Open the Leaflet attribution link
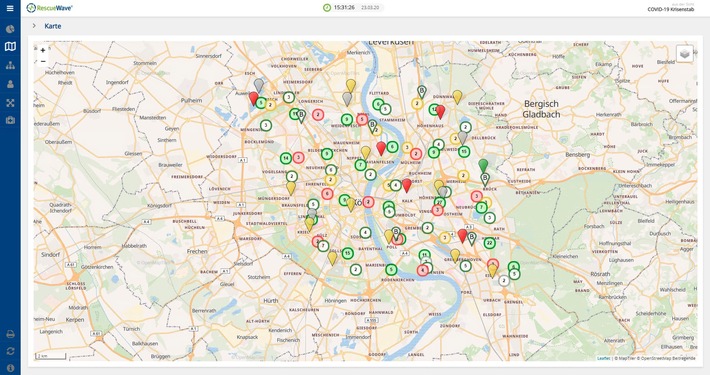 [604, 358]
